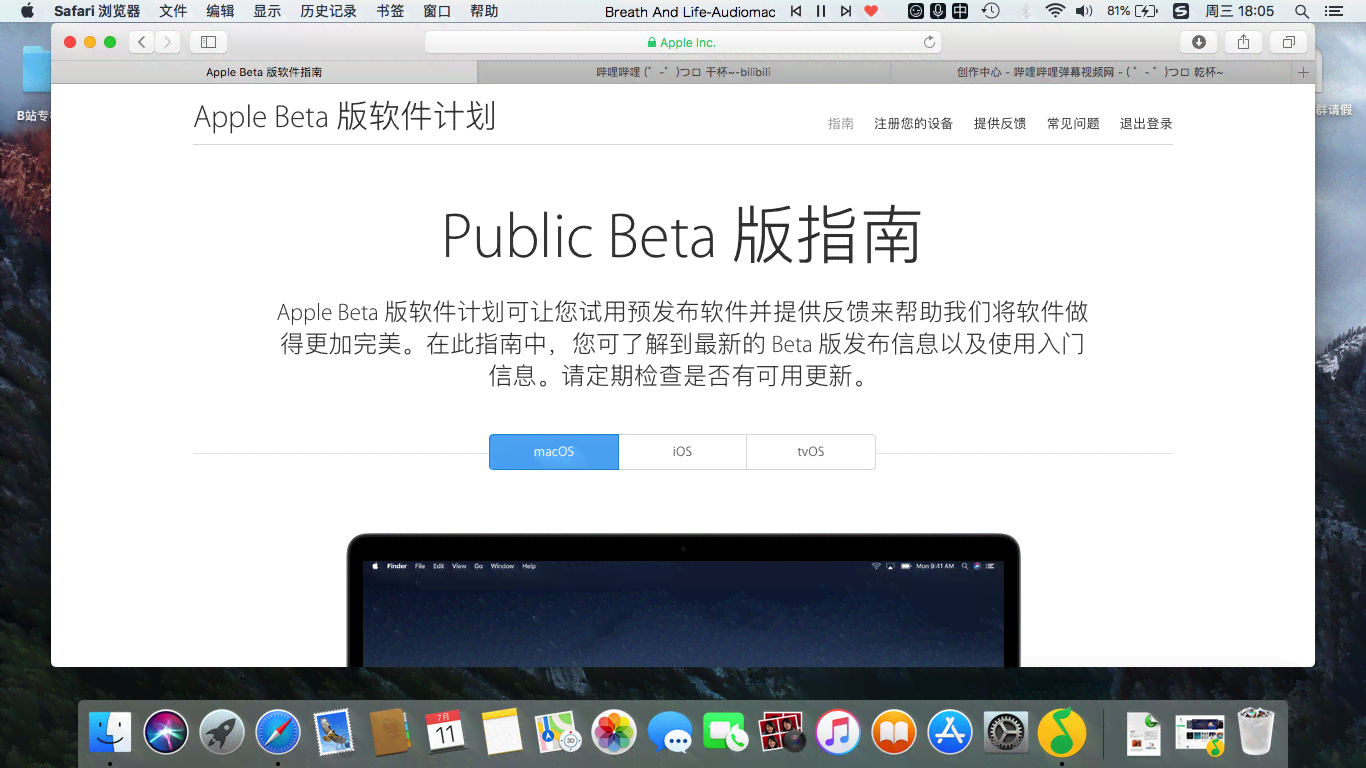The image size is (1366, 768).
Task: Open the 编辑 menu
Action: 220,11
